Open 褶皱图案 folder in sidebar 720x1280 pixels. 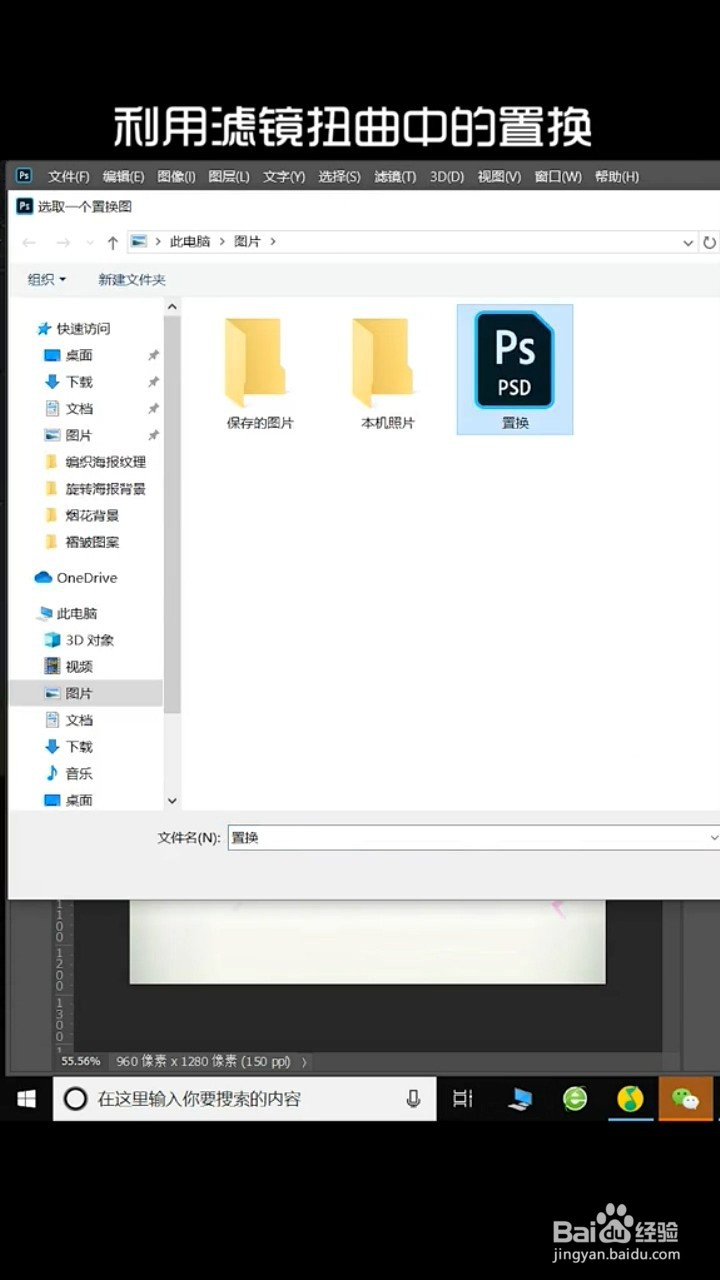[x=83, y=542]
